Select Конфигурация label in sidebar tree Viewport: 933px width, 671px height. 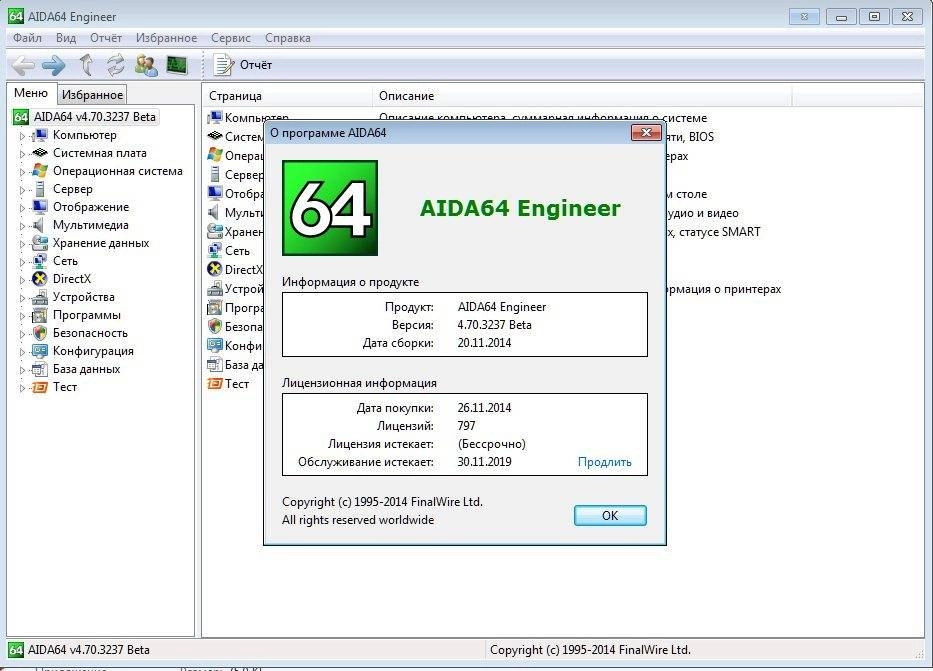[x=93, y=351]
